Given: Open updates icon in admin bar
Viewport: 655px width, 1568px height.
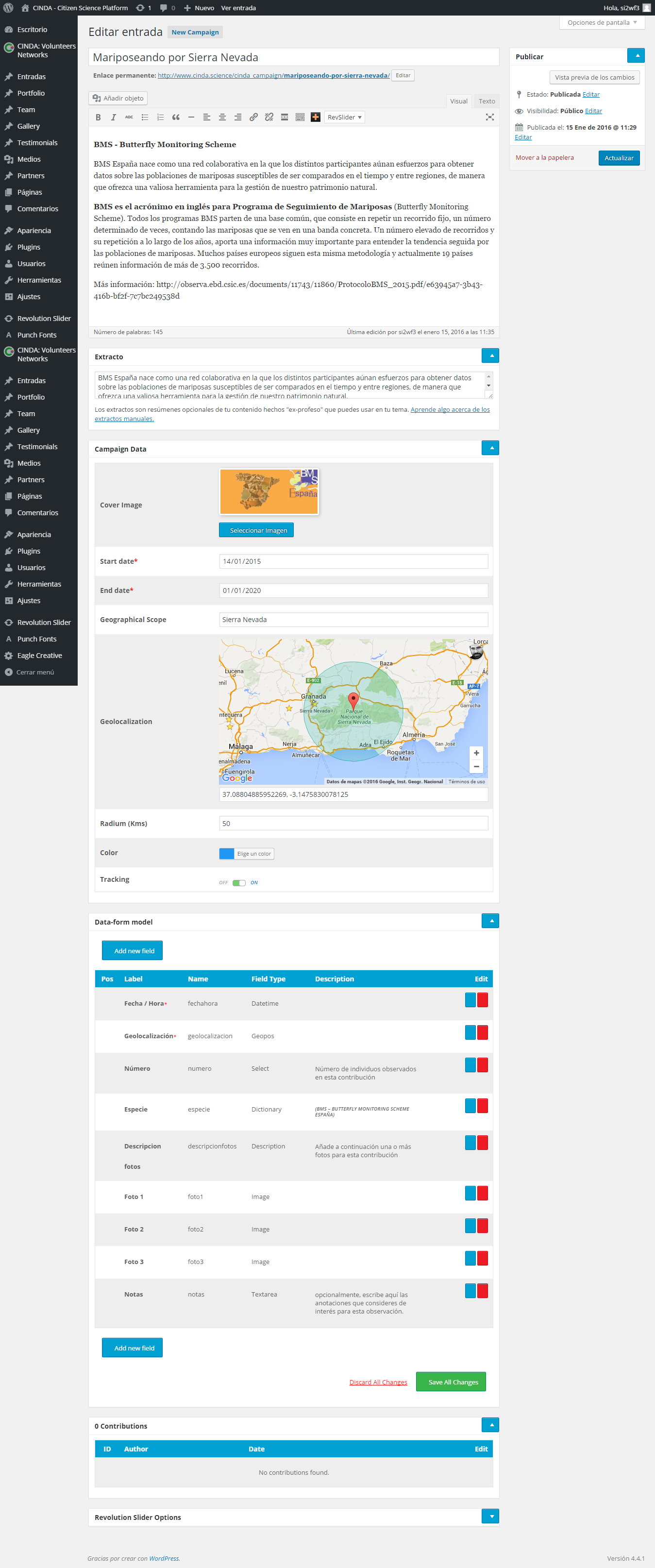Looking at the screenshot, I should coord(143,8).
